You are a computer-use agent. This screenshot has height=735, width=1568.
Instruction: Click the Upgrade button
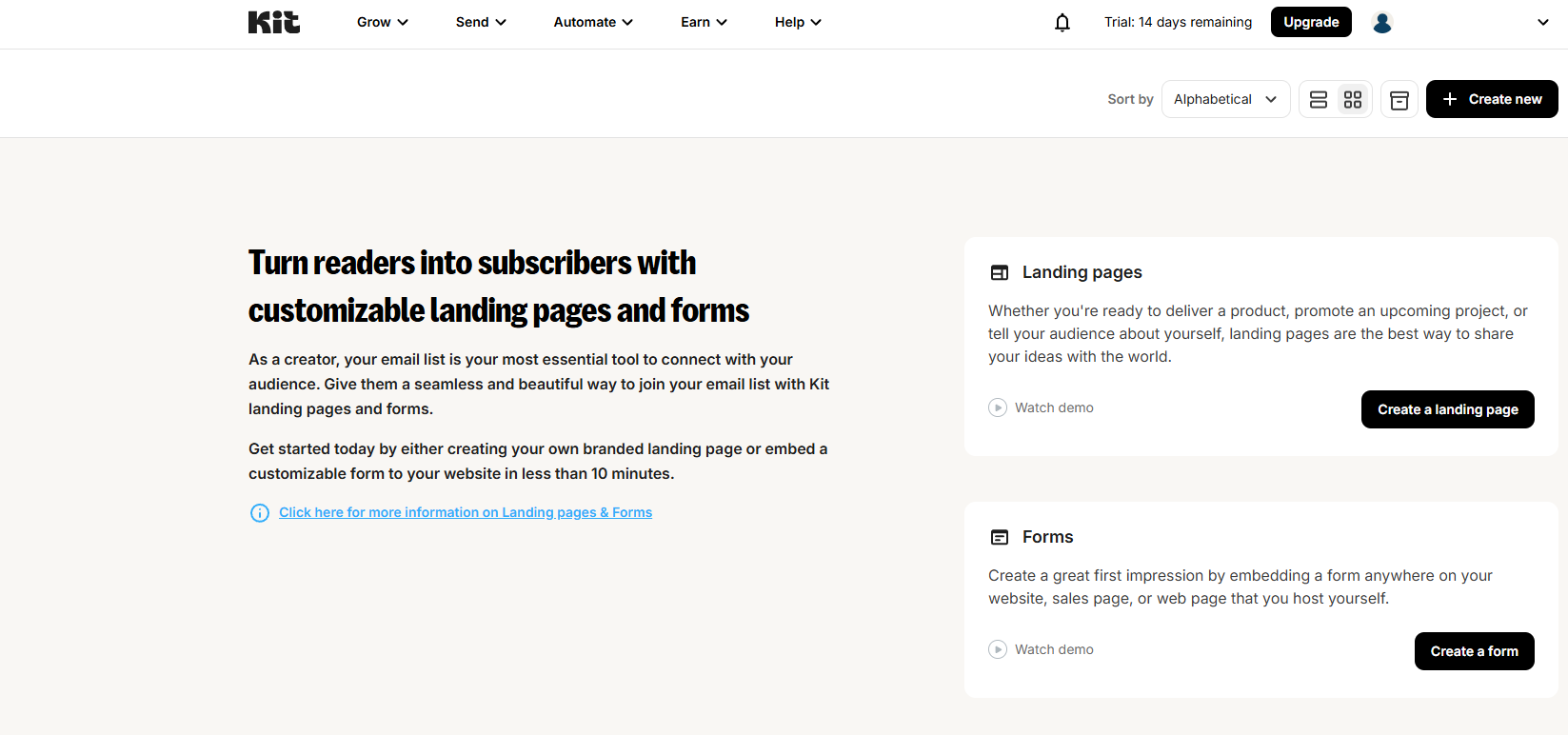point(1311,22)
